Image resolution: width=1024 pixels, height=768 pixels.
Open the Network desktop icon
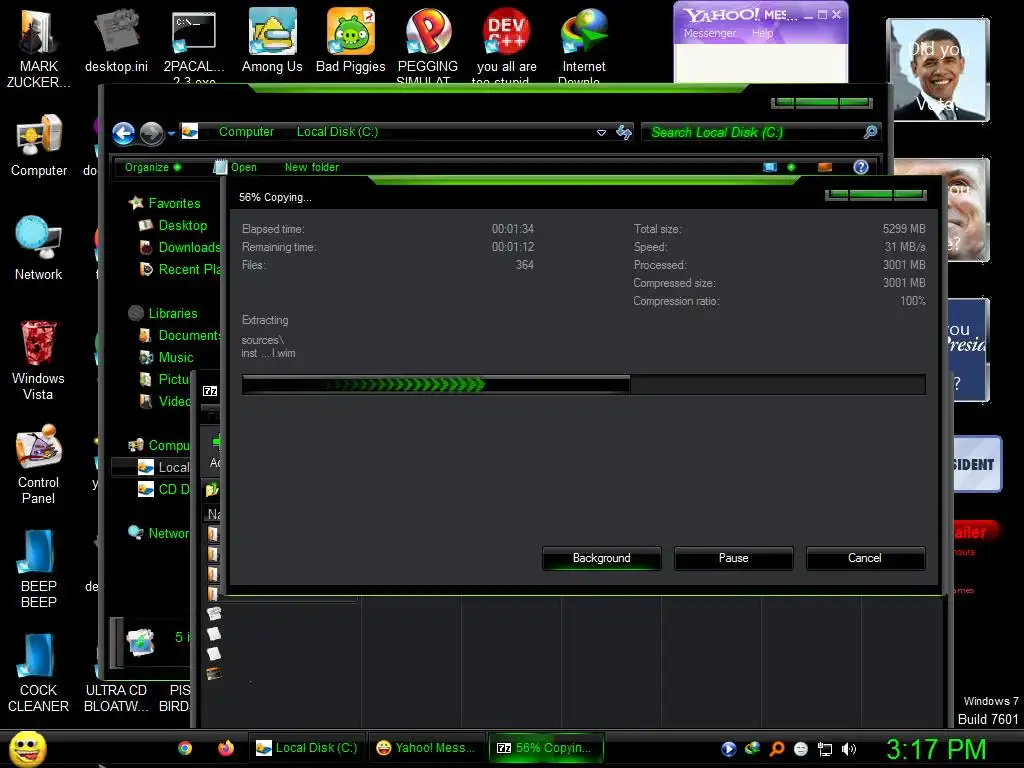pyautogui.click(x=39, y=248)
